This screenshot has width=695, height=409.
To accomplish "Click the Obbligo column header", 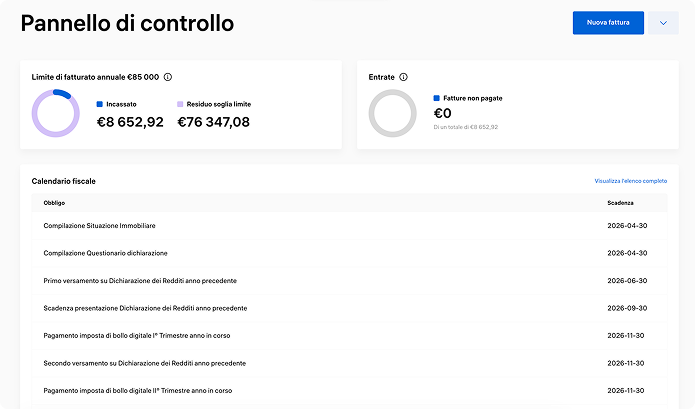I will tap(54, 203).
